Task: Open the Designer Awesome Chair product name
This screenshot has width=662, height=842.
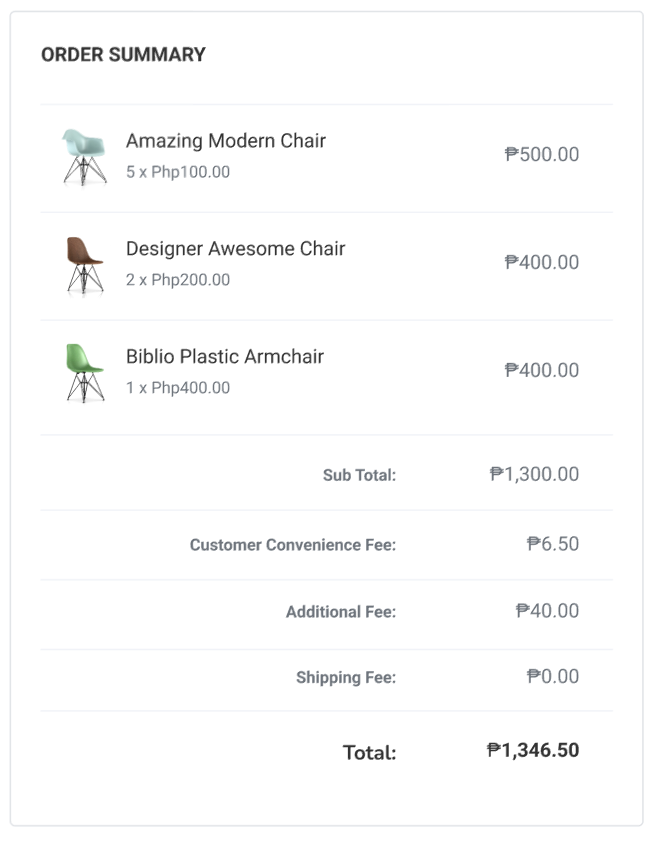Action: [235, 249]
